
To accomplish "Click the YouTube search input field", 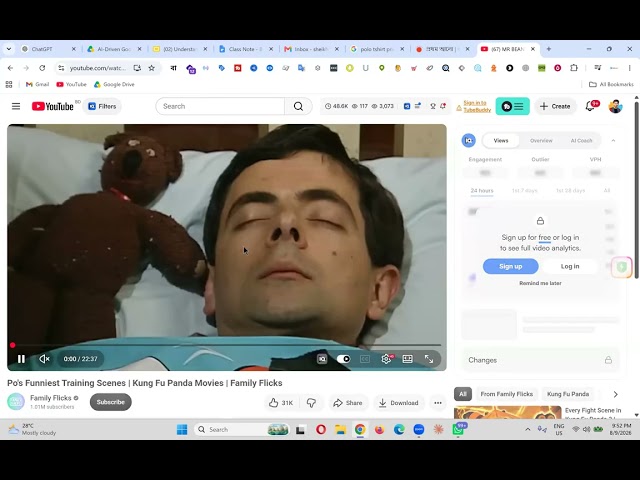I will (220, 107).
